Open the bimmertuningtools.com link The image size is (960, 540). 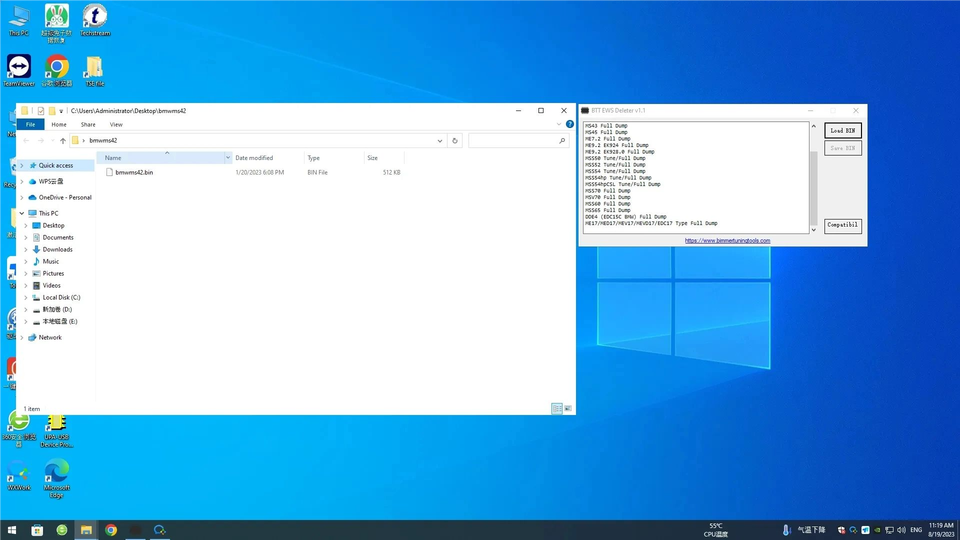(727, 241)
